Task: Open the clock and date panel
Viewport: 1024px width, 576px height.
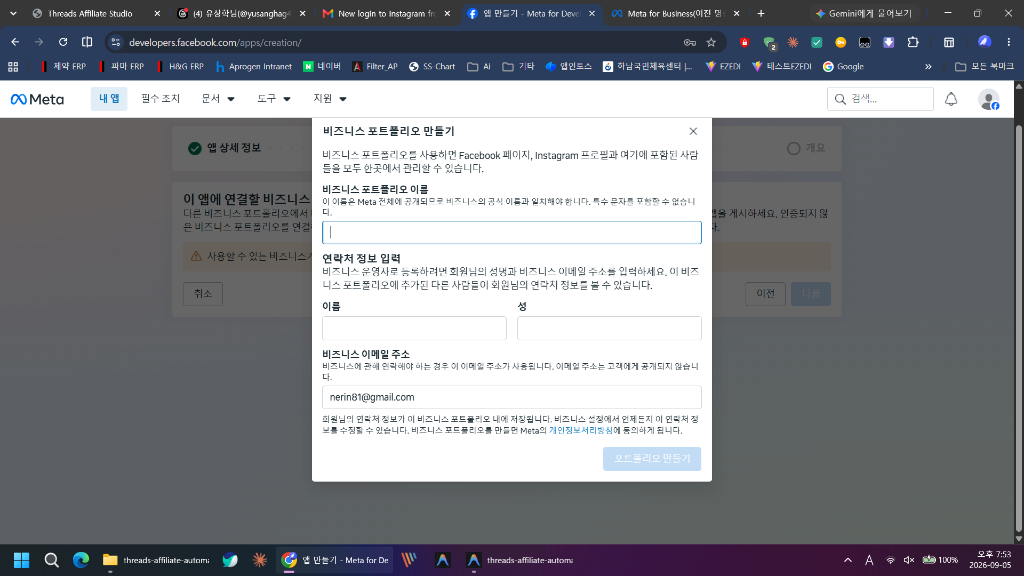Action: 990,560
